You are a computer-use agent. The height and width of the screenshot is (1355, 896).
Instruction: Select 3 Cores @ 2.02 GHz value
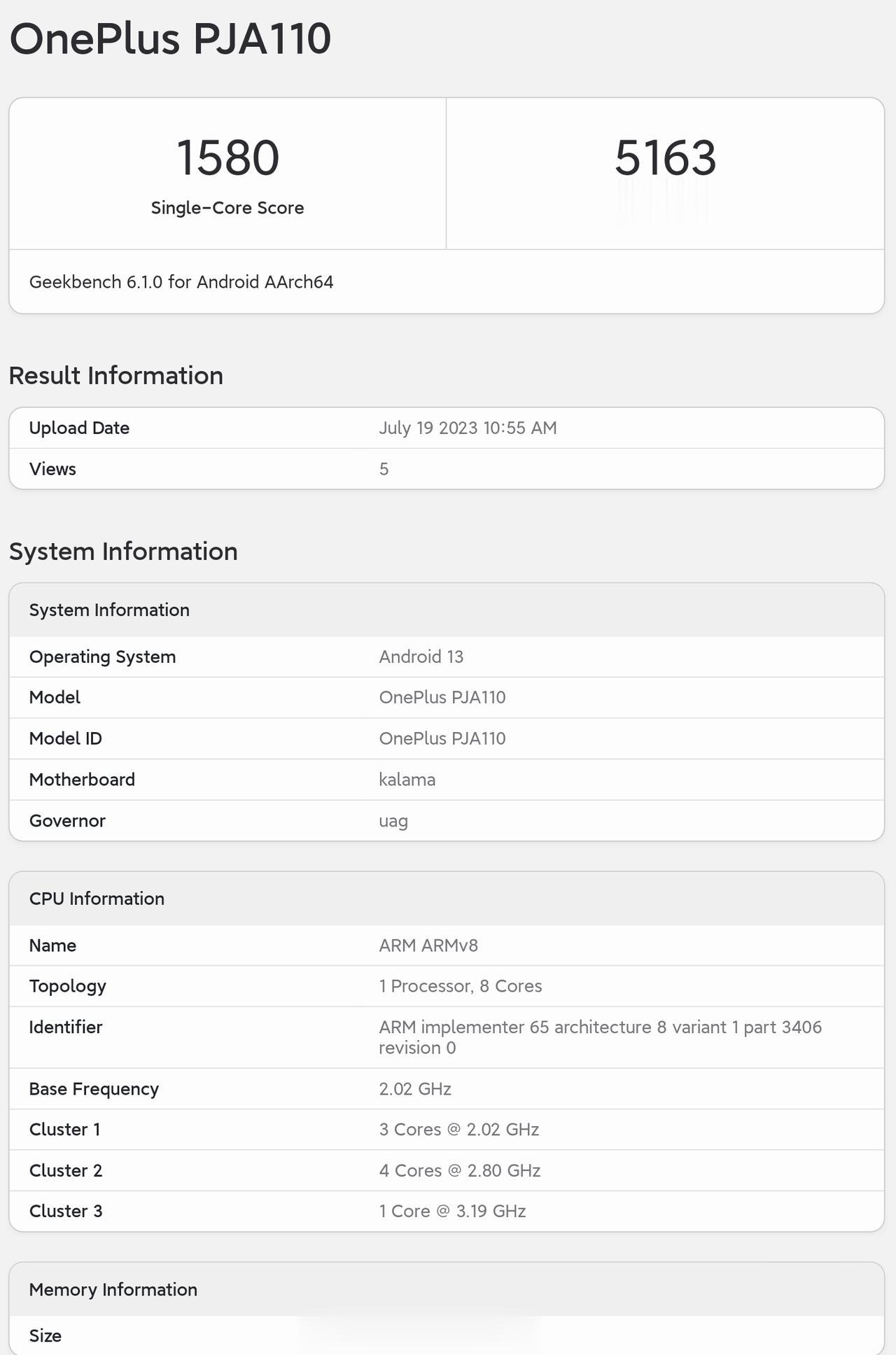[x=459, y=1130]
